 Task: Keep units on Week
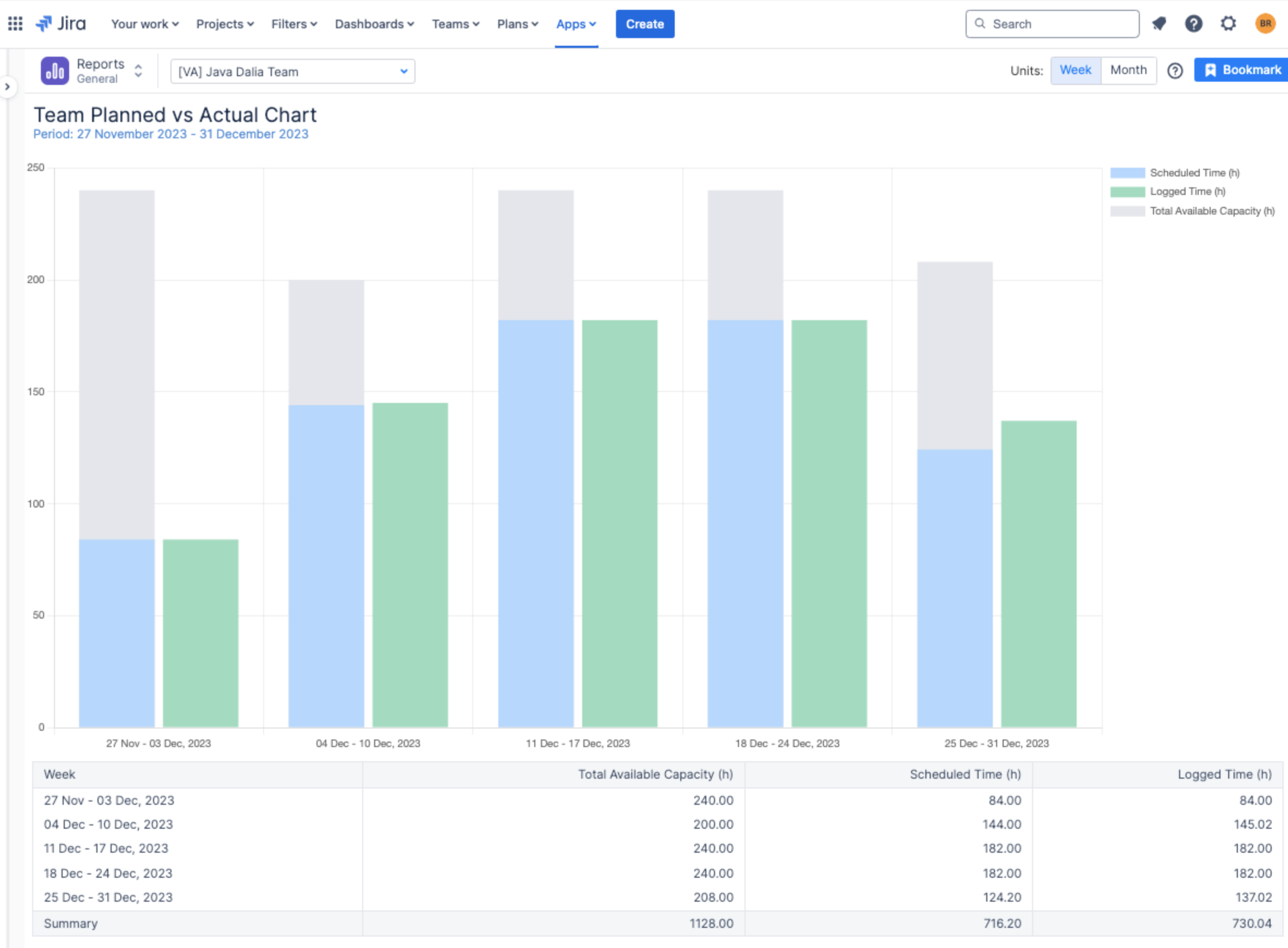(x=1075, y=70)
